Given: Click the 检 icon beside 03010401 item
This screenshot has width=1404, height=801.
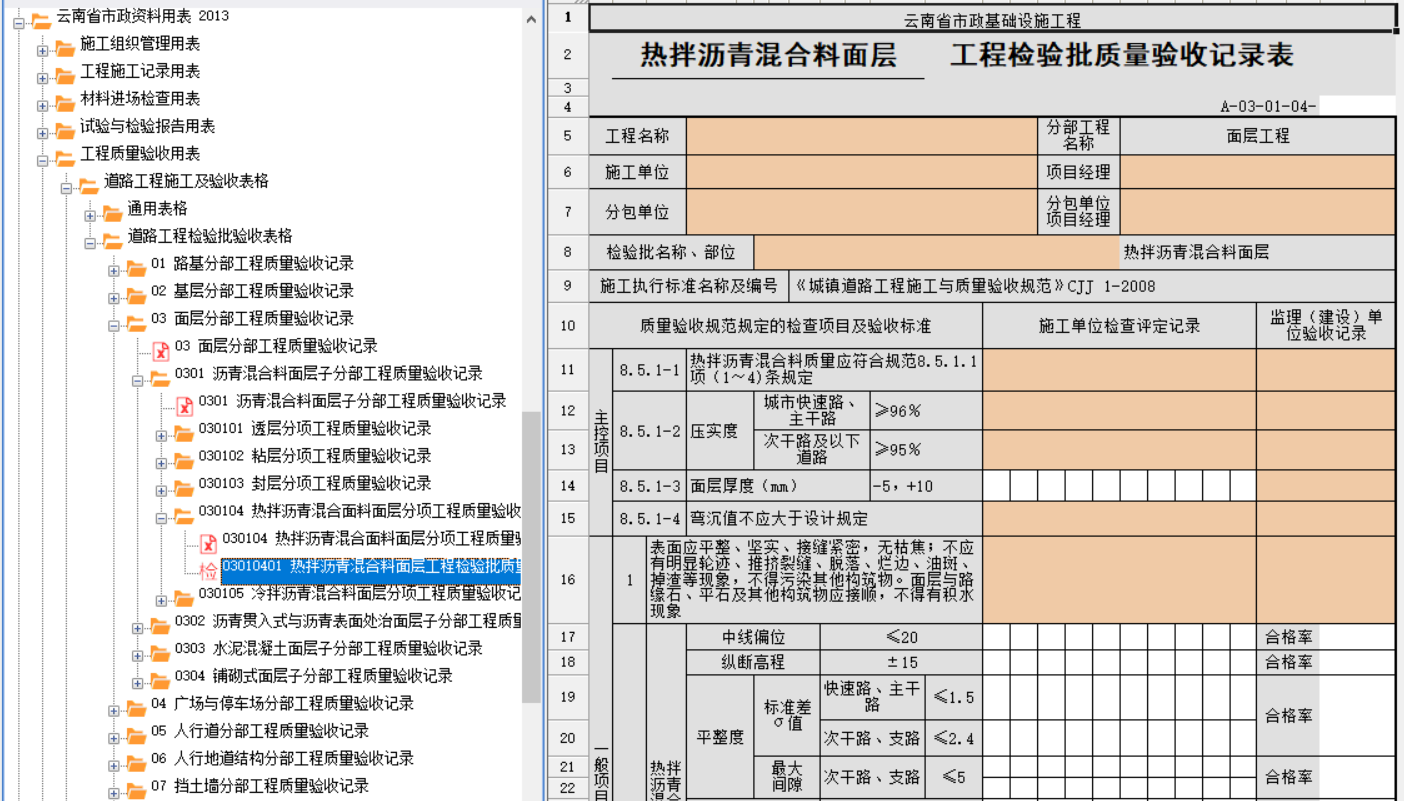Looking at the screenshot, I should (x=208, y=570).
